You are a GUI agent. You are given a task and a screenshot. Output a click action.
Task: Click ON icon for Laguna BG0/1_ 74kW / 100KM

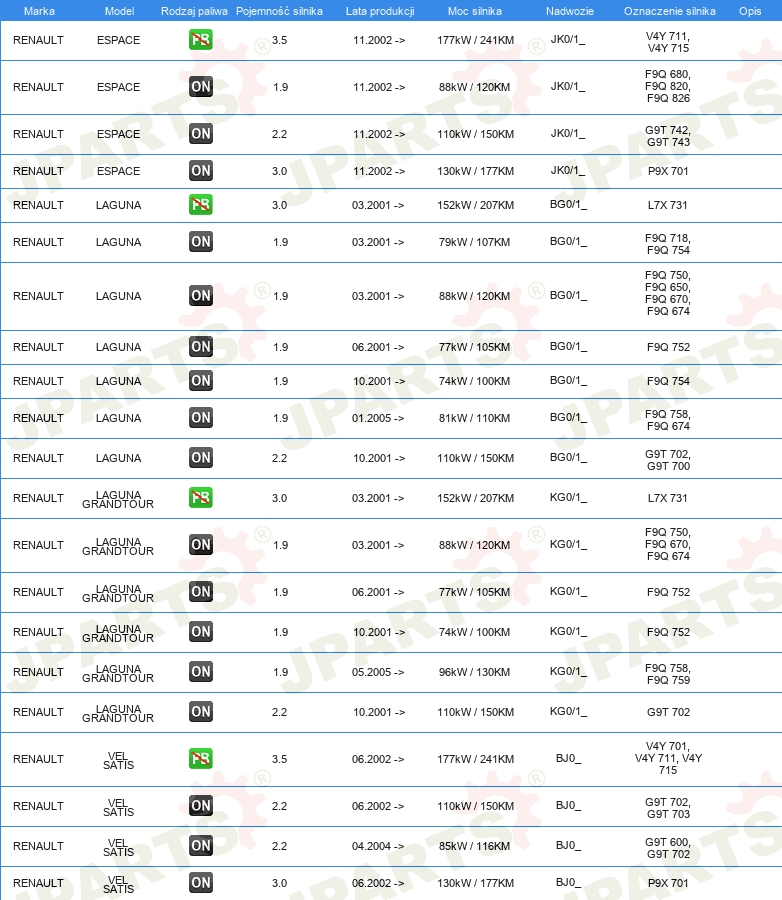coord(200,381)
